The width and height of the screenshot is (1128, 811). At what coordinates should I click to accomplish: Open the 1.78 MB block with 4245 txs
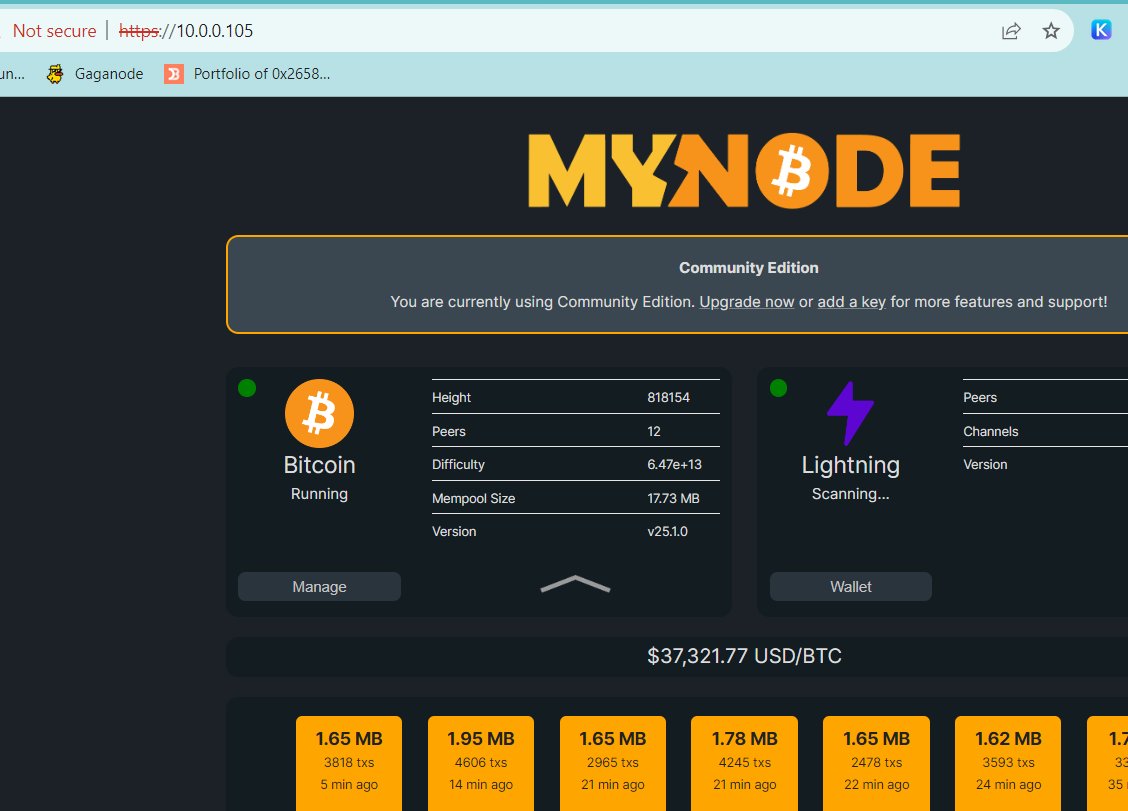click(745, 763)
